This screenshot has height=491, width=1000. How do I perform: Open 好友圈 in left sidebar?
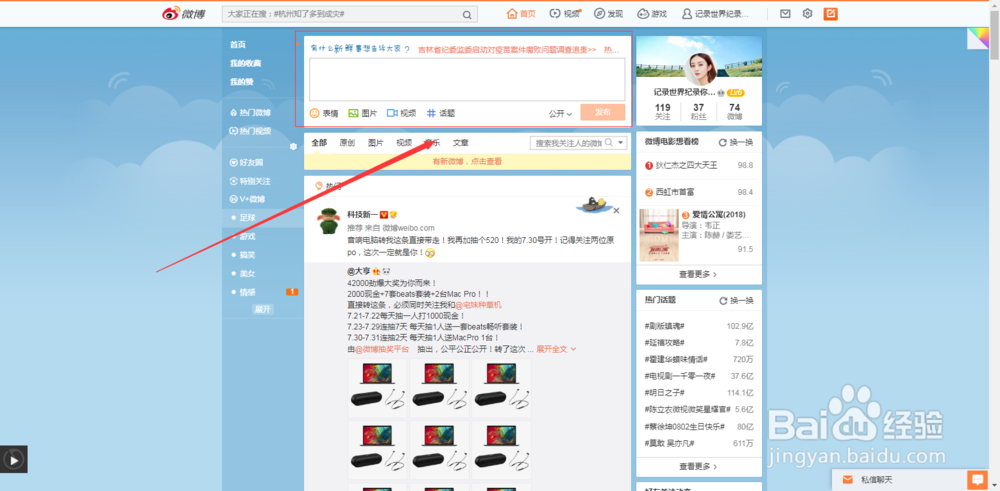(246, 163)
